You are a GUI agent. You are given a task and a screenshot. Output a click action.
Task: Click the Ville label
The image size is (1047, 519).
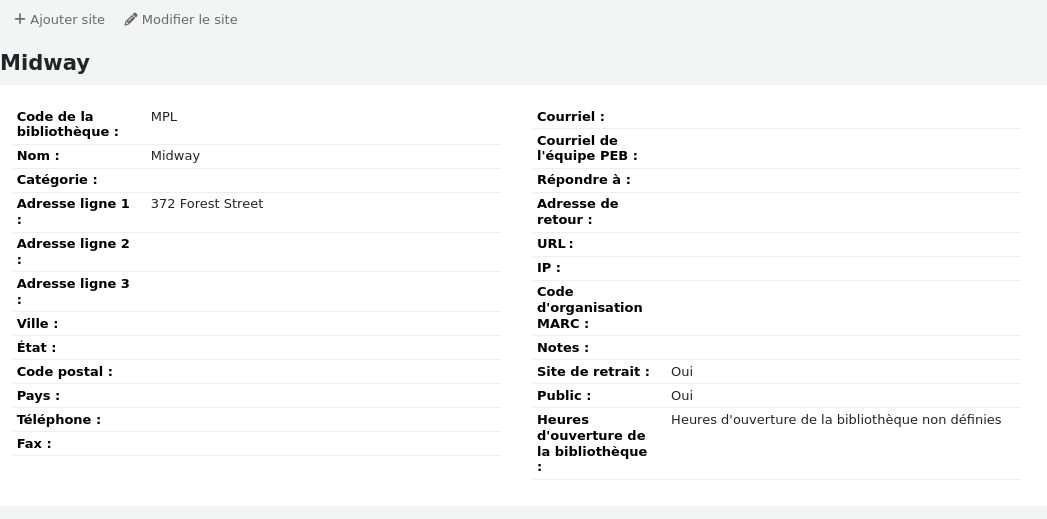click(x=37, y=324)
